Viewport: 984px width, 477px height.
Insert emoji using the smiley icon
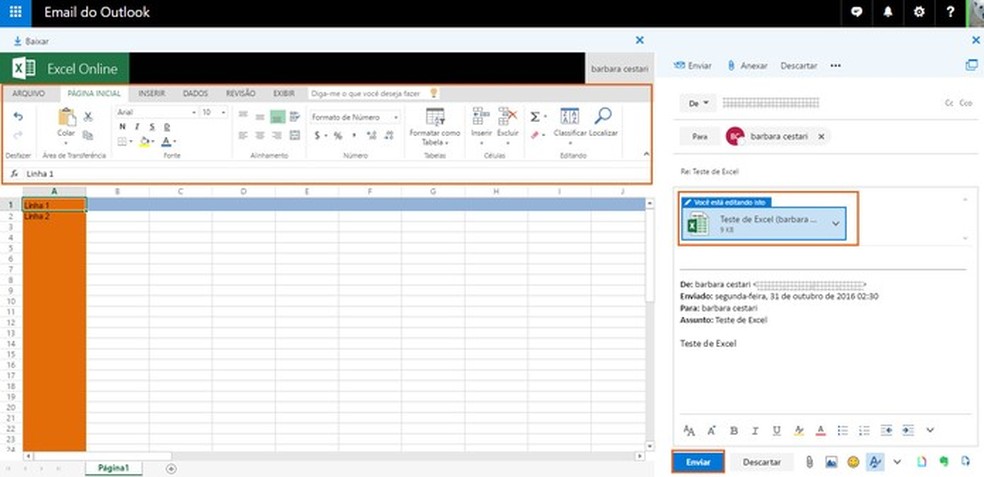(x=853, y=462)
